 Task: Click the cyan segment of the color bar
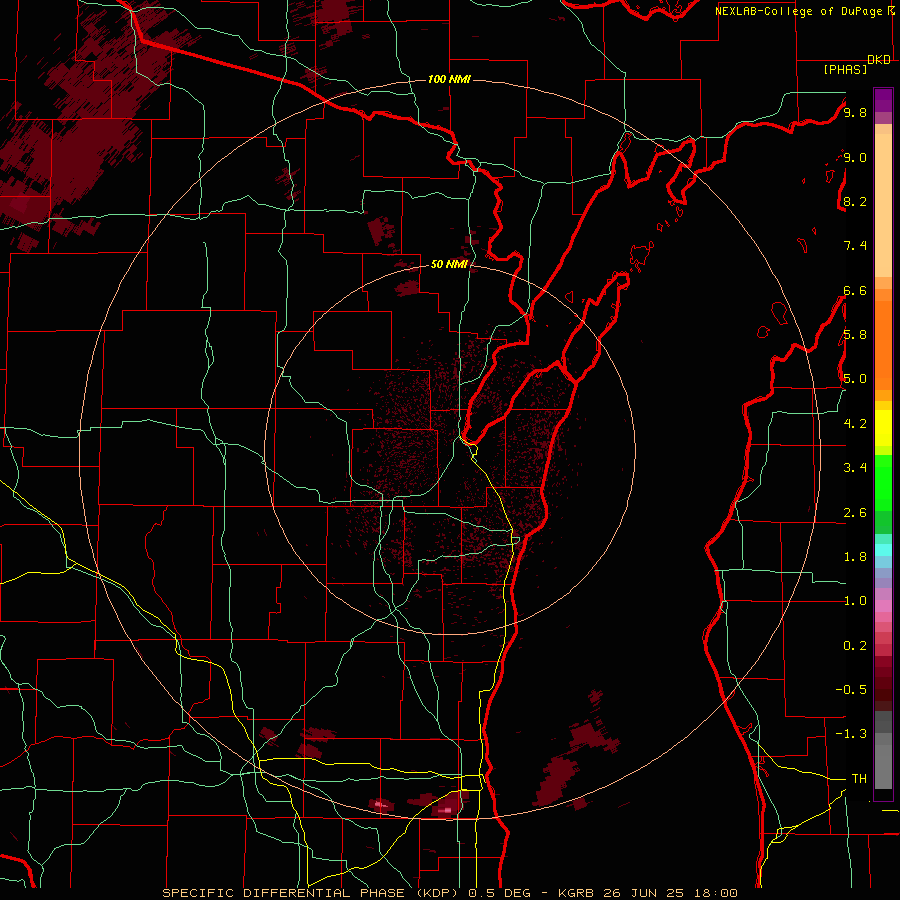point(883,550)
